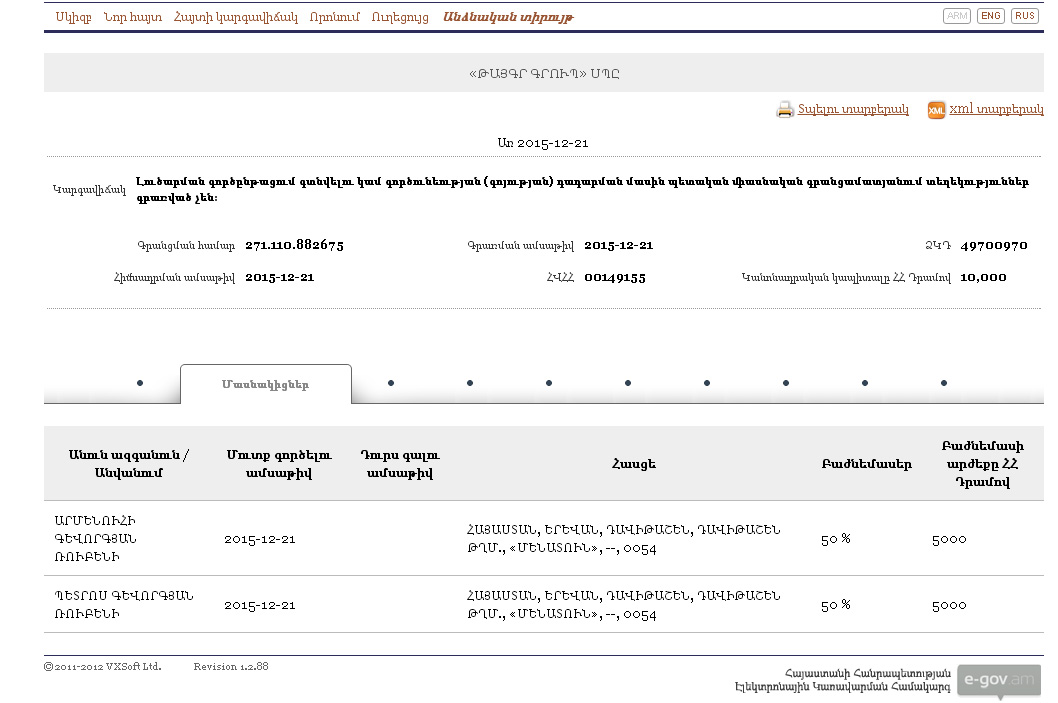
Task: Click the tax ID value 00149155
Action: click(615, 277)
